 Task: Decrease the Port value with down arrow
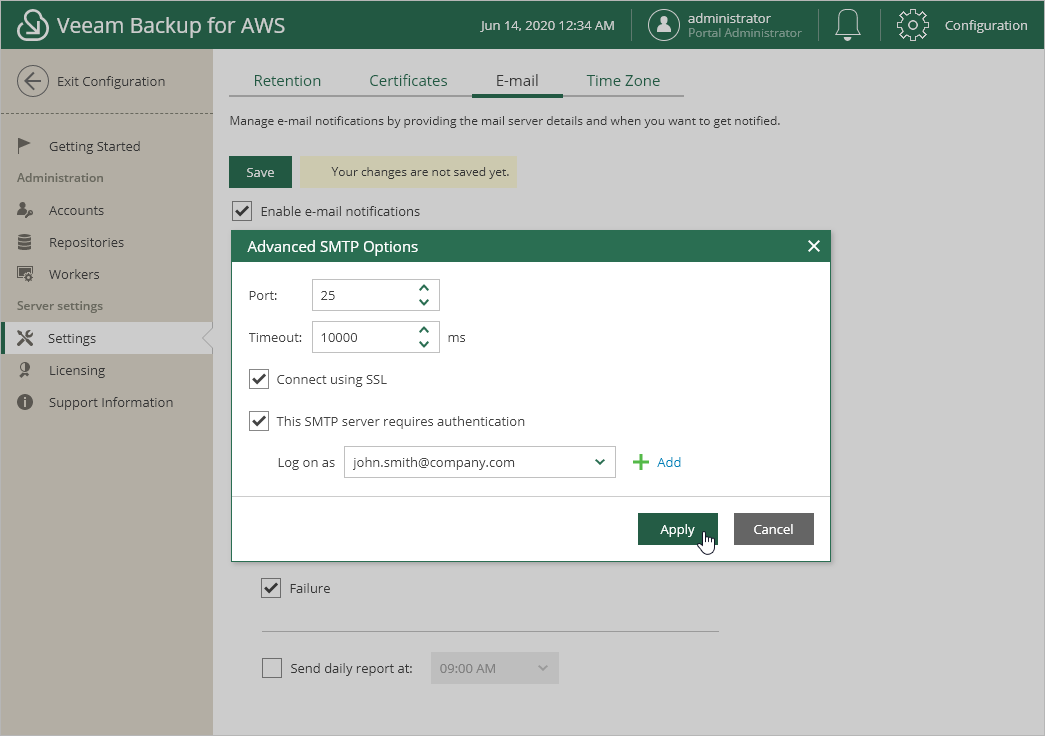424,302
